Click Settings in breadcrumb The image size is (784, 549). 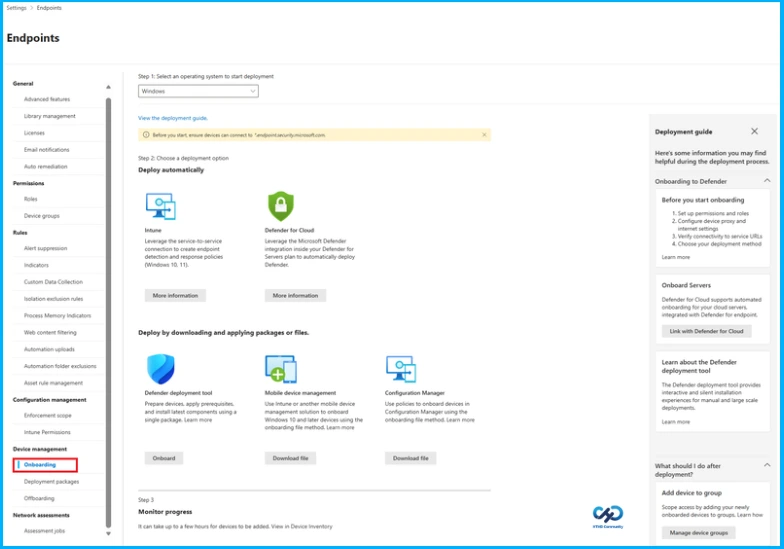[x=16, y=8]
